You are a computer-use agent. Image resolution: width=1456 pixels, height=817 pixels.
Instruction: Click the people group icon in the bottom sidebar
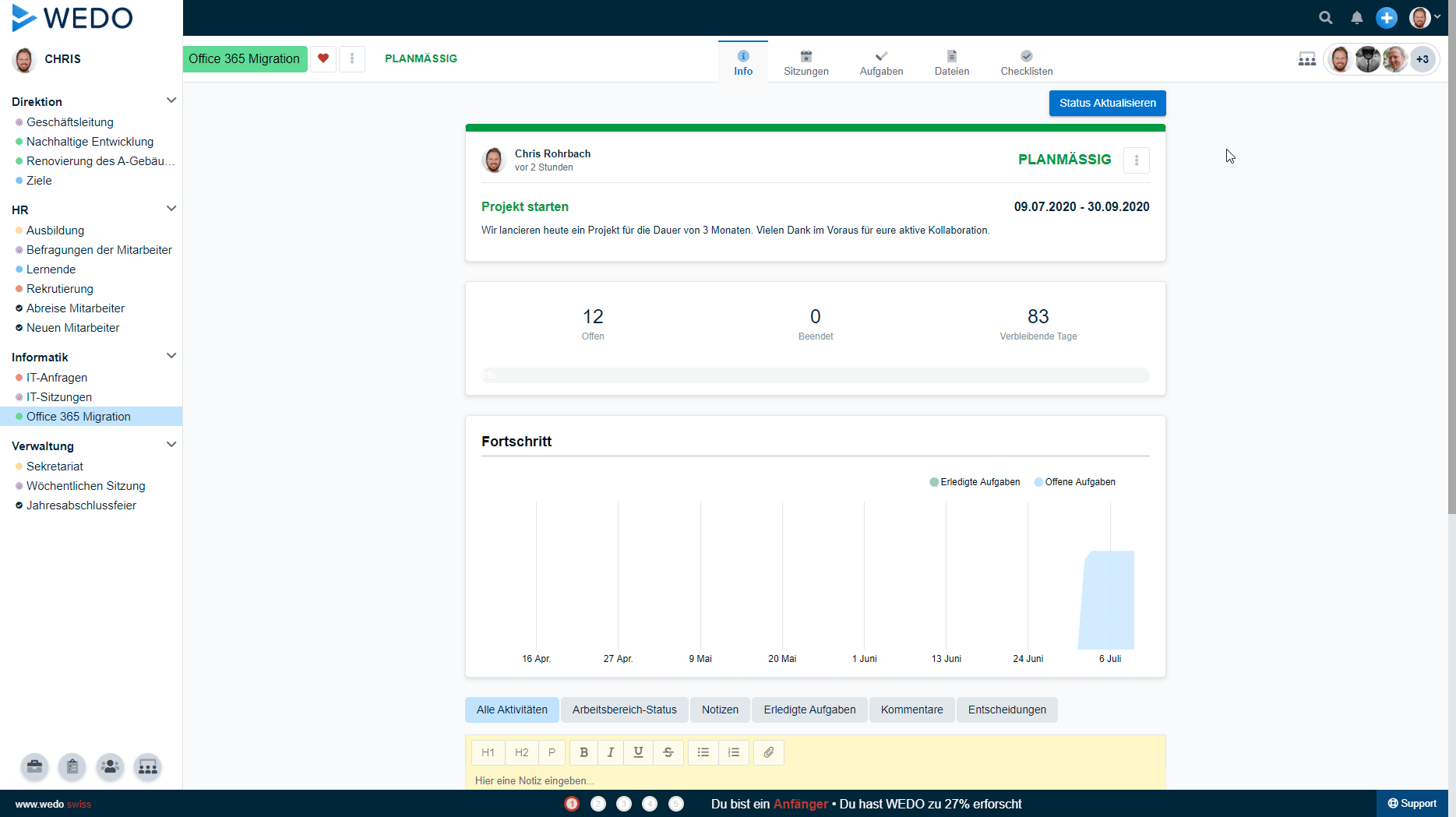110,767
